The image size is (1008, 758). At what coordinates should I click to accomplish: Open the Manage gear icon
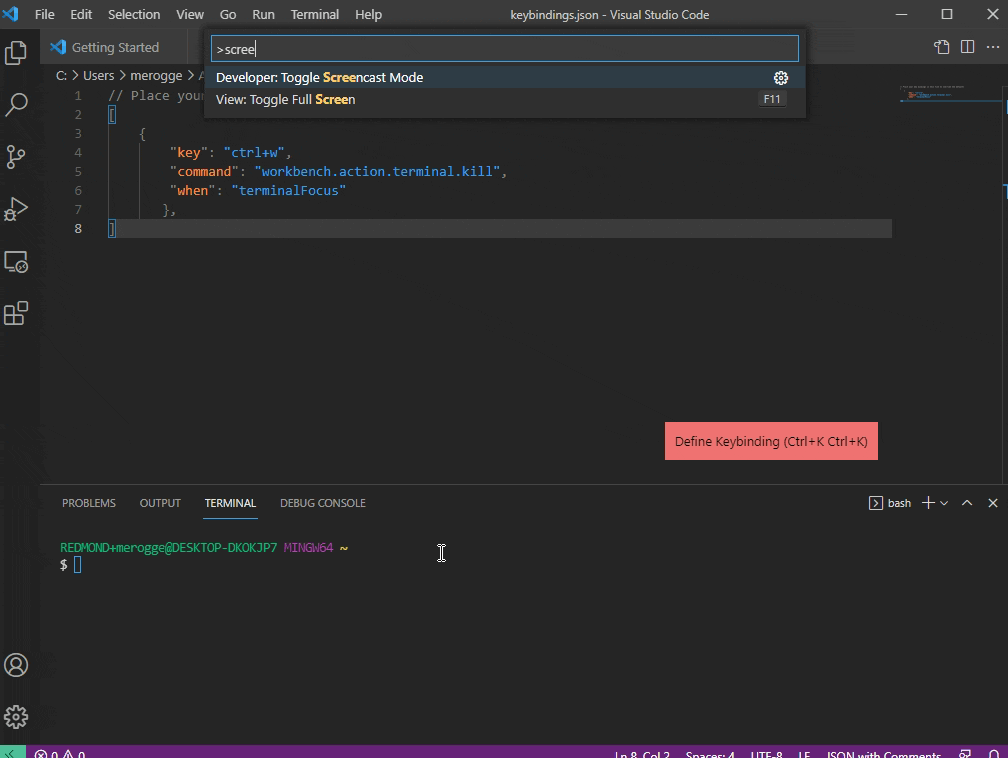pos(15,717)
